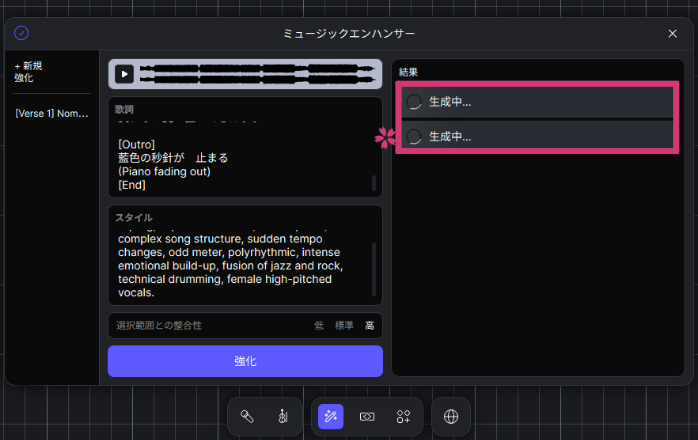Start a new enhancement with + 新規強化

[x=29, y=71]
